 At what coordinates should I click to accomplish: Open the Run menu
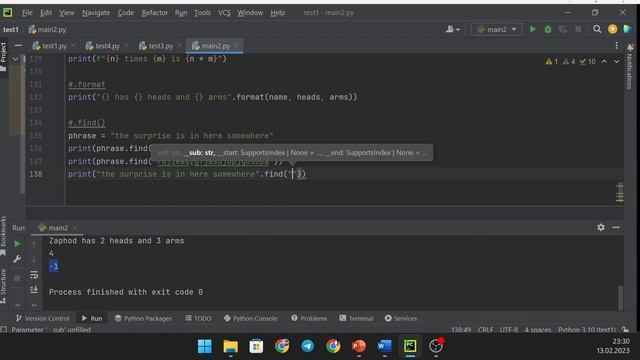point(181,13)
